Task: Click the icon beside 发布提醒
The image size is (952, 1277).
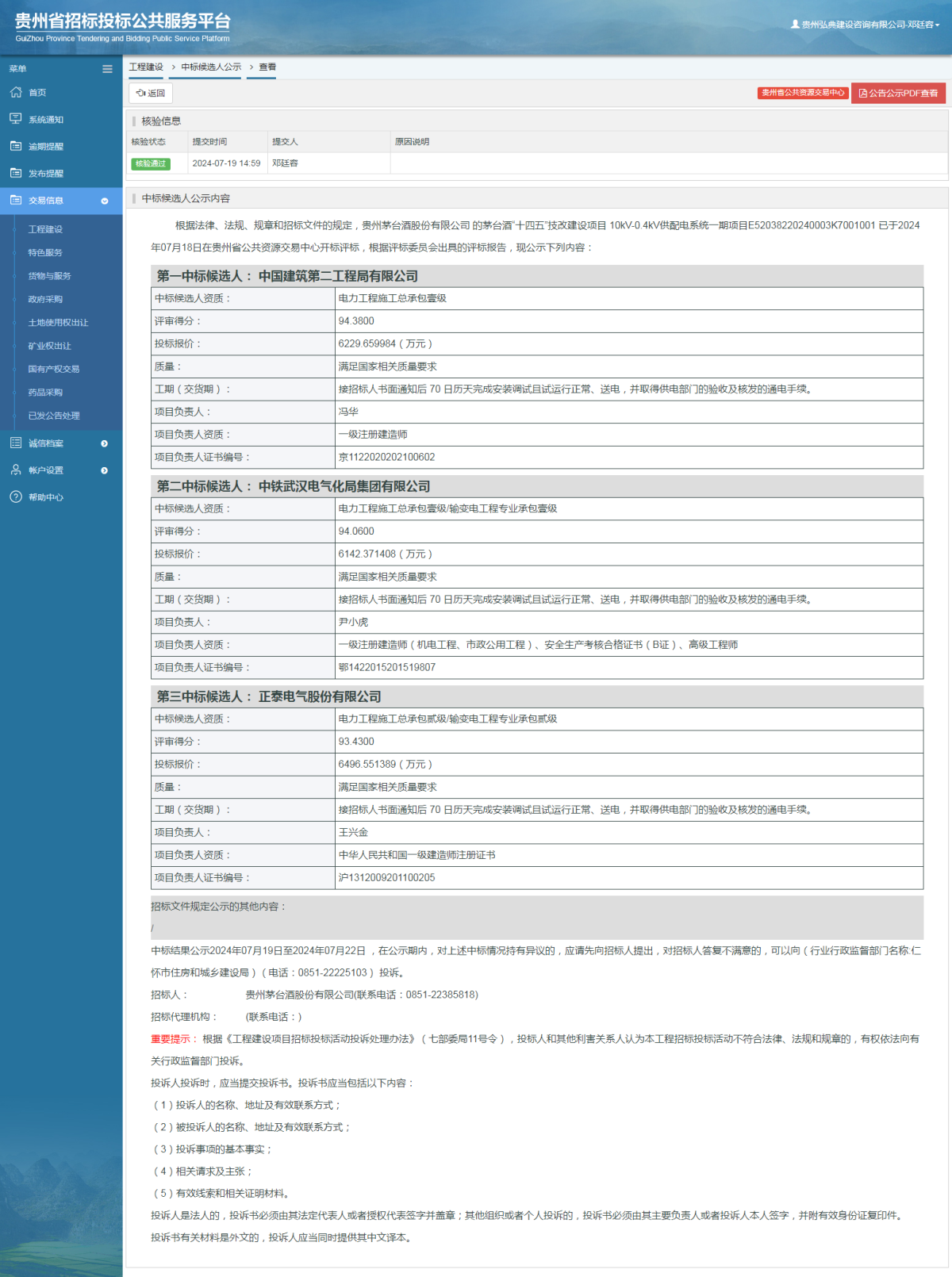Action: pyautogui.click(x=16, y=173)
